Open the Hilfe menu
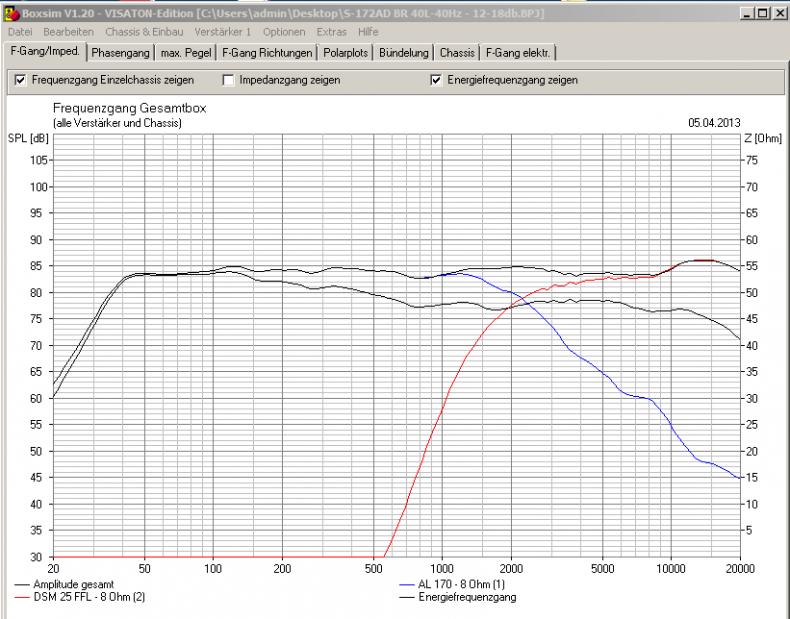This screenshot has height=619, width=790. click(368, 32)
